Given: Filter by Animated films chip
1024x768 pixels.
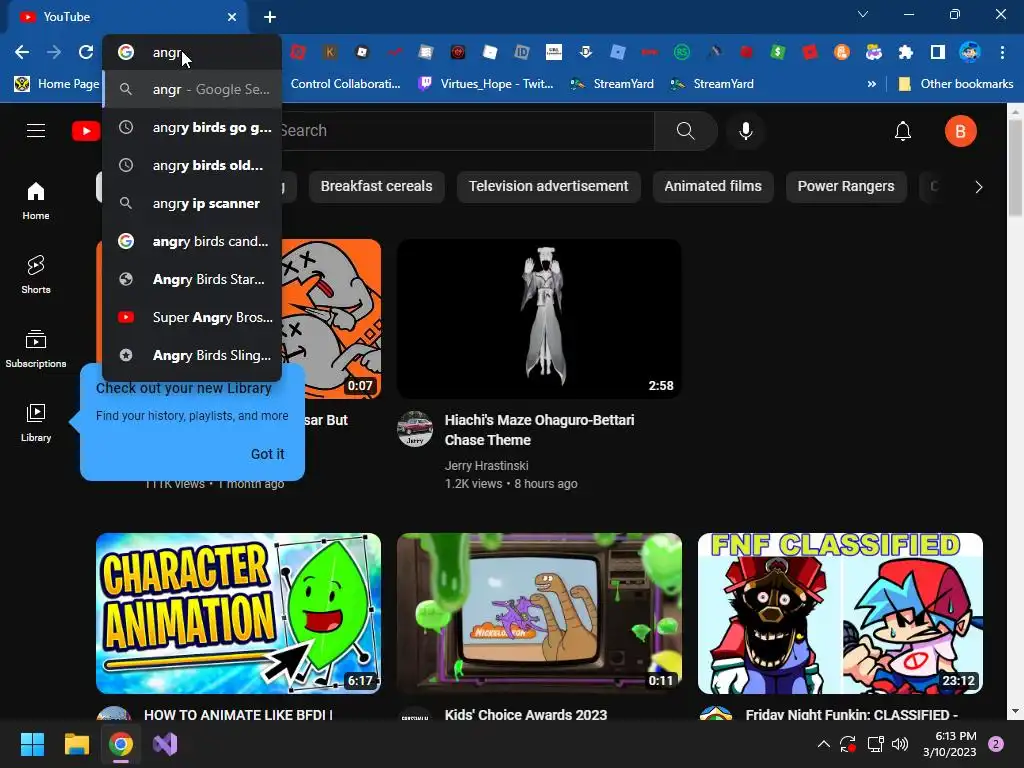Looking at the screenshot, I should pyautogui.click(x=712, y=186).
